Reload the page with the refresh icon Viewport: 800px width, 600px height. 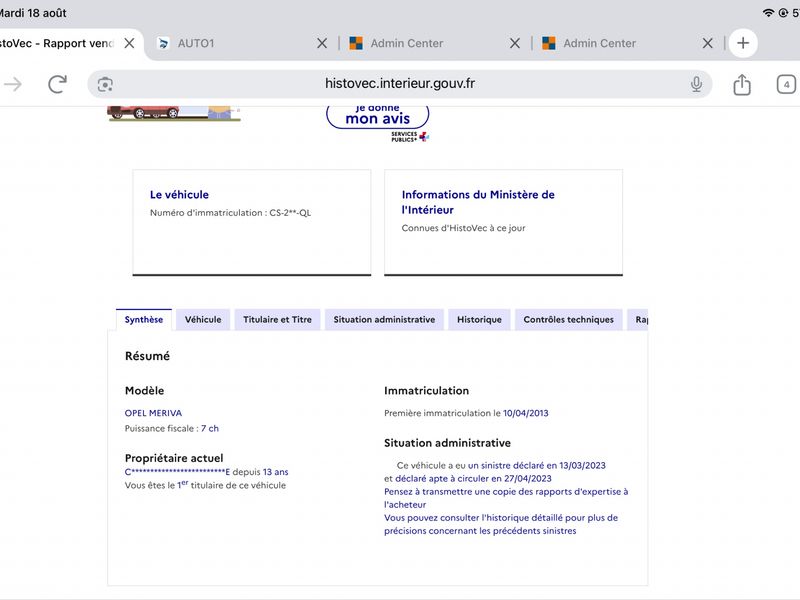(57, 84)
